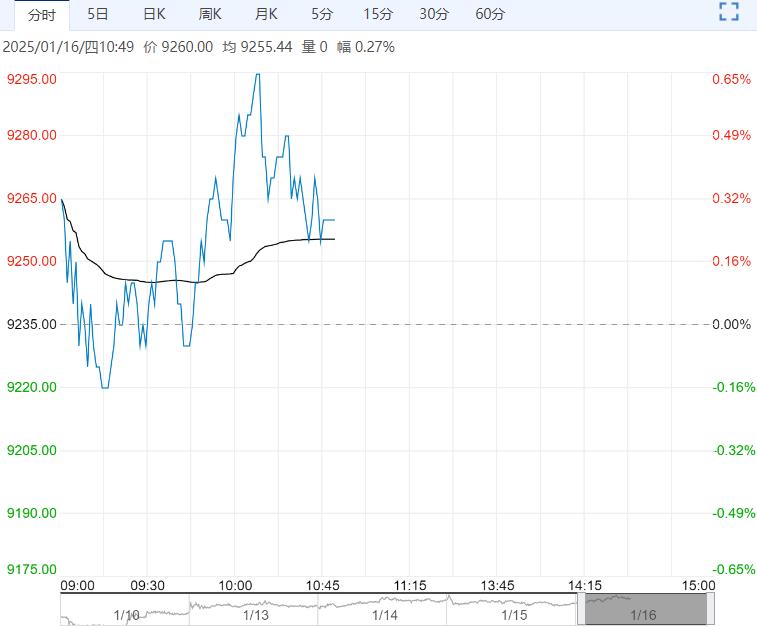Switch to the 分时 intraday tab

(x=42, y=14)
